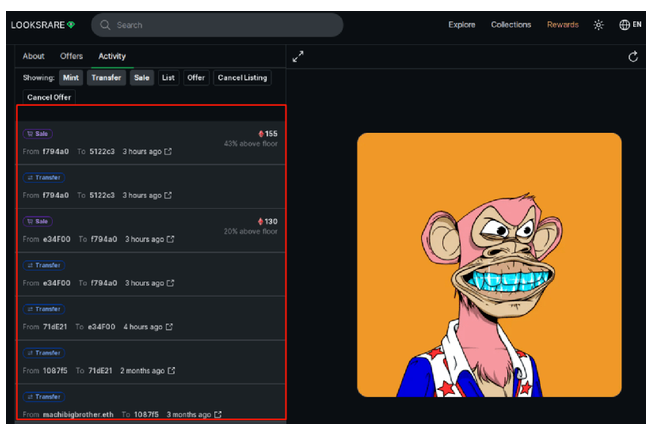The width and height of the screenshot is (655, 432).
Task: Open the Collections page
Action: point(511,25)
